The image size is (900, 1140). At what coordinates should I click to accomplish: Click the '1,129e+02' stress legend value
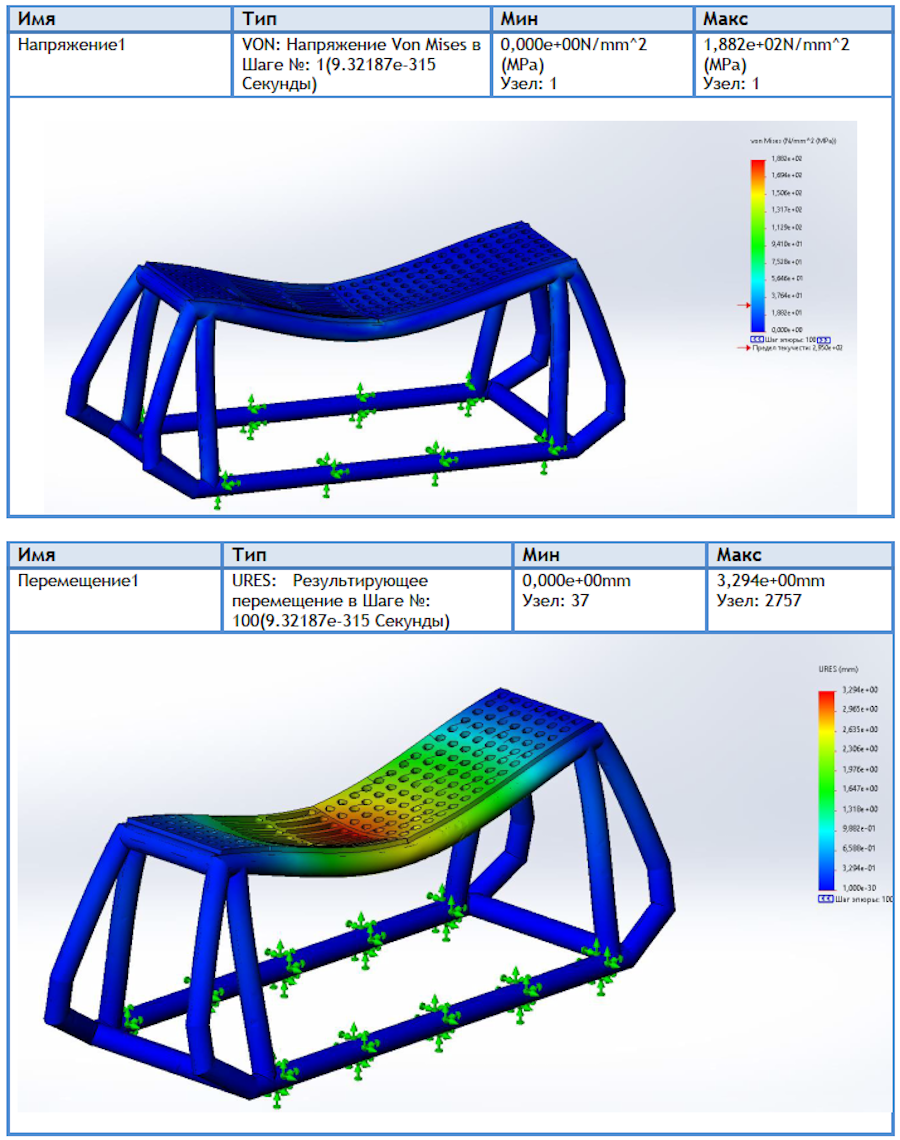coord(787,227)
